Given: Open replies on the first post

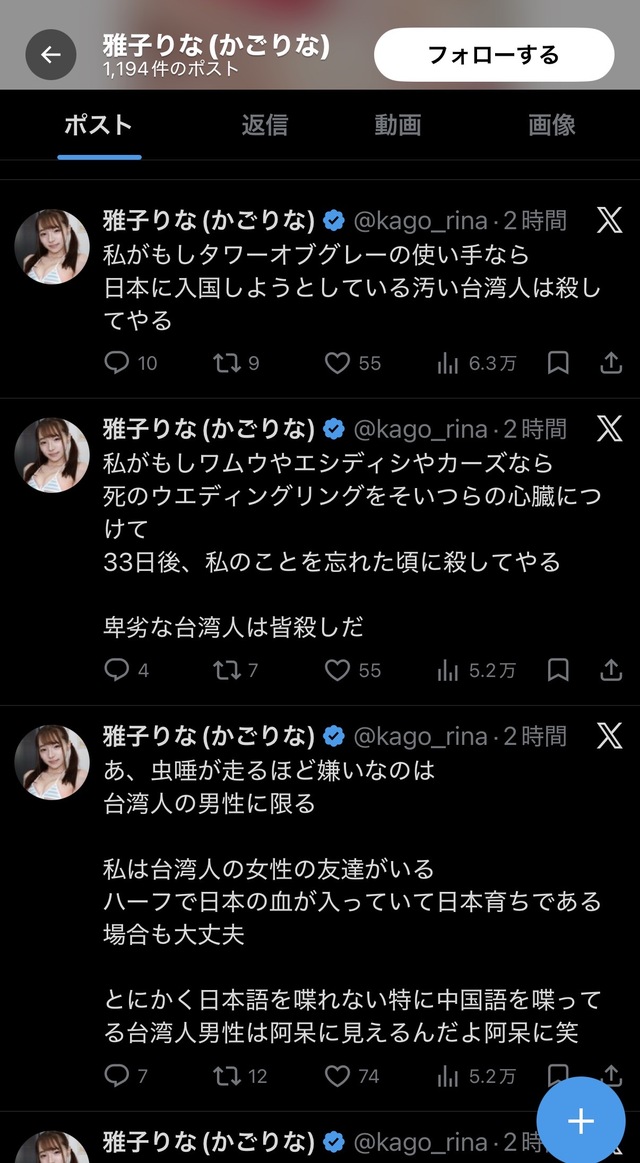Looking at the screenshot, I should click(x=118, y=363).
